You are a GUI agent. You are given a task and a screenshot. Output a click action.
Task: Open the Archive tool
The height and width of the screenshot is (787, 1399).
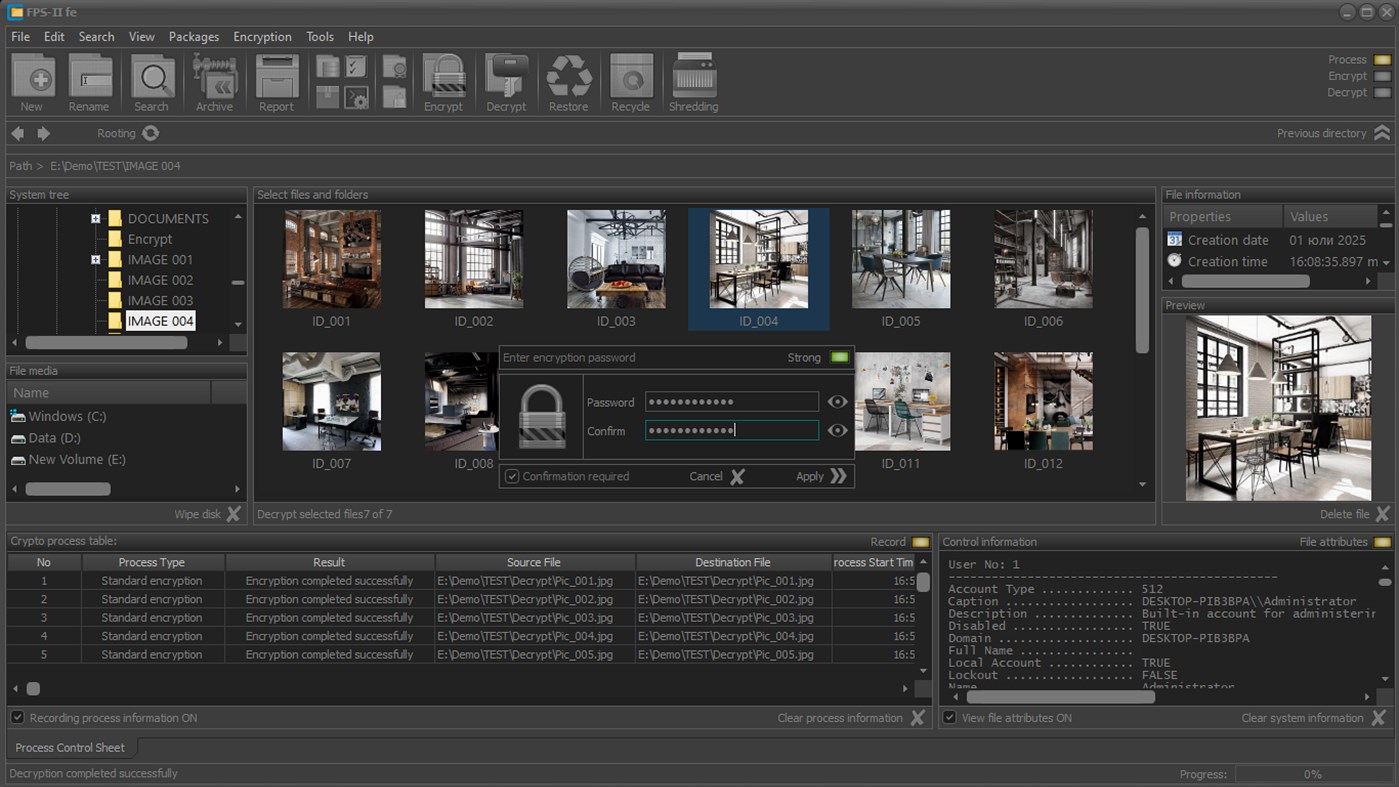pyautogui.click(x=214, y=78)
